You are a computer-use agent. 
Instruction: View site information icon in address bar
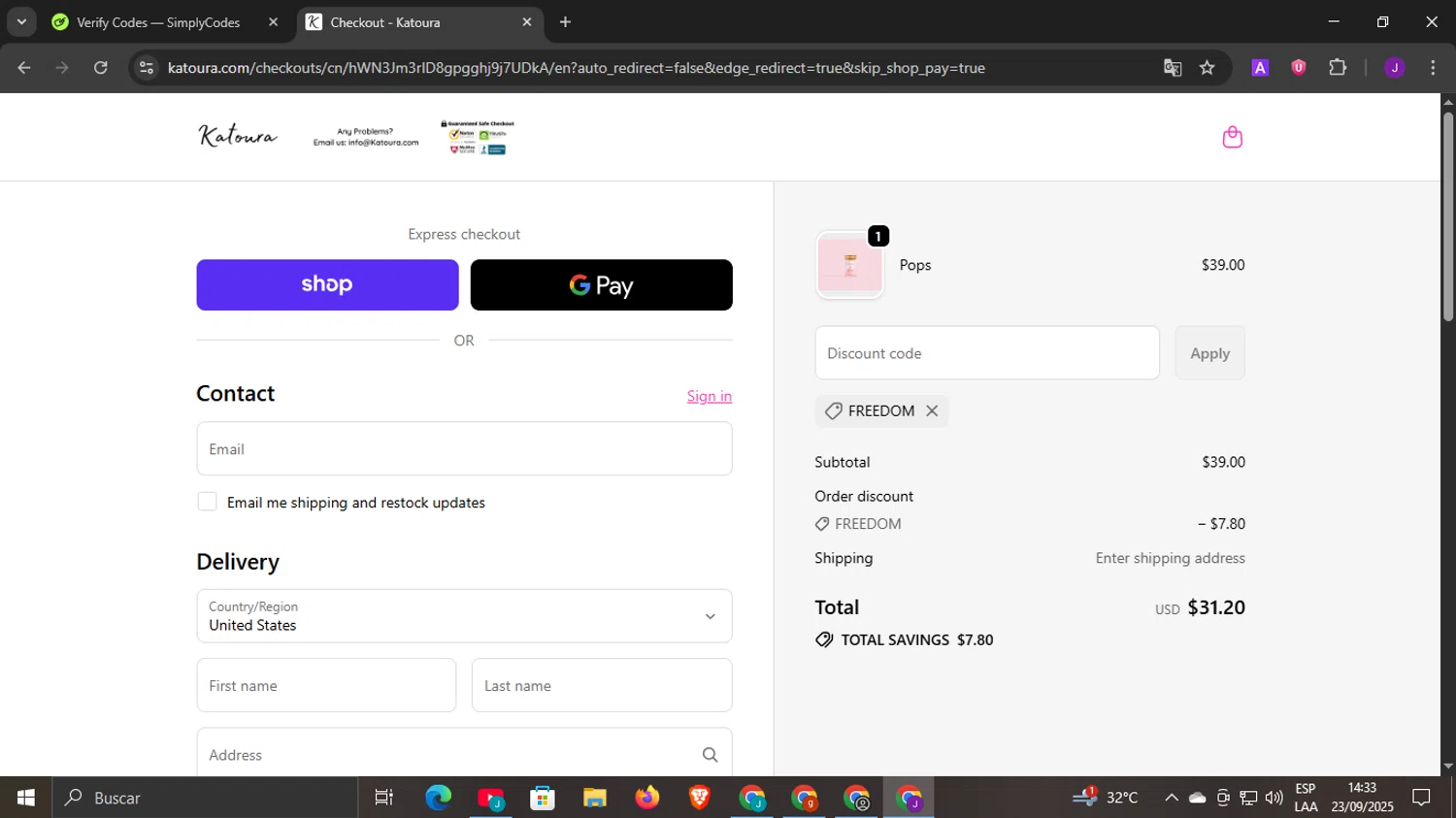[147, 68]
